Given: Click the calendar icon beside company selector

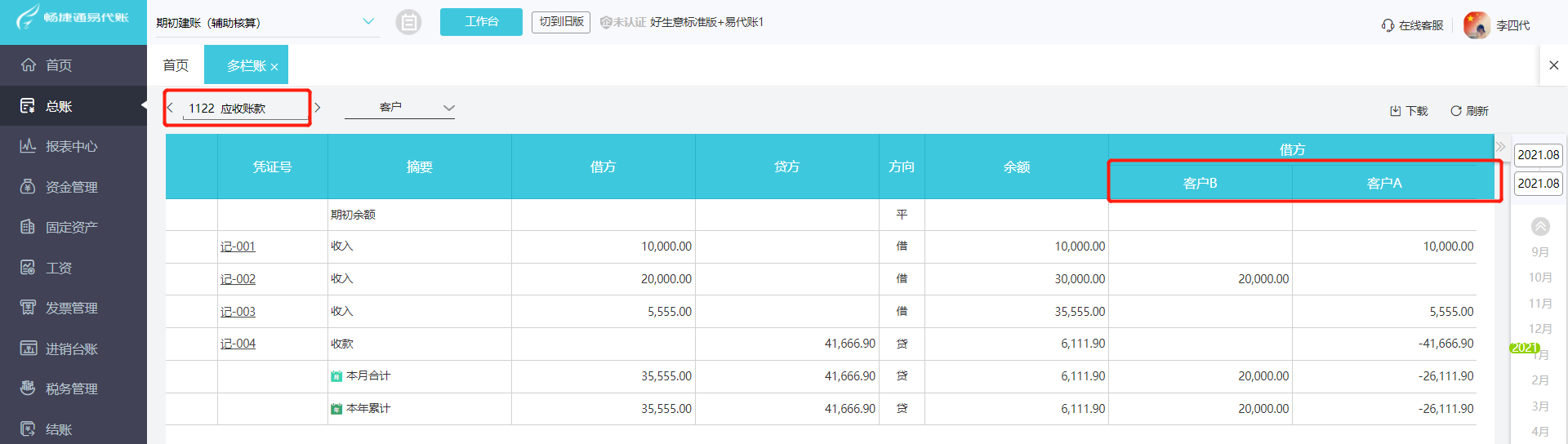Looking at the screenshot, I should point(408,22).
